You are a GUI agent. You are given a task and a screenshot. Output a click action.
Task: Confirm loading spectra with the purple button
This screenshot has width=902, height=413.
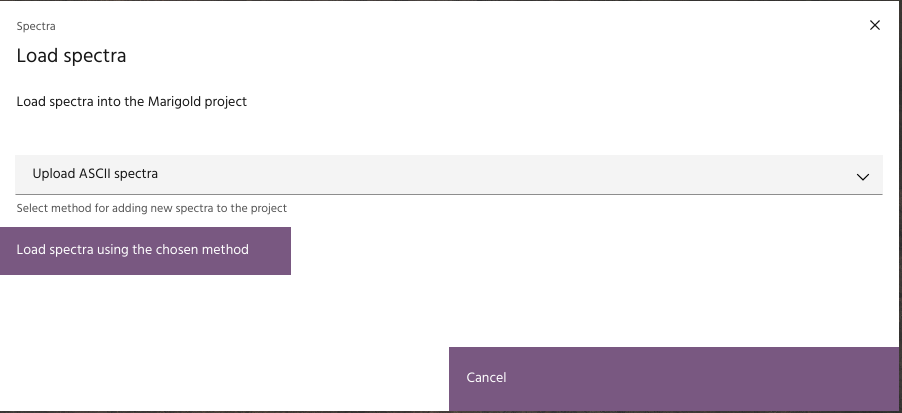pyautogui.click(x=145, y=250)
